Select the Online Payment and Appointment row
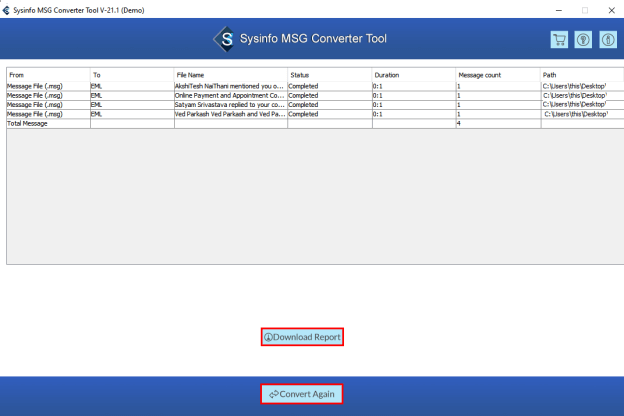 229,95
